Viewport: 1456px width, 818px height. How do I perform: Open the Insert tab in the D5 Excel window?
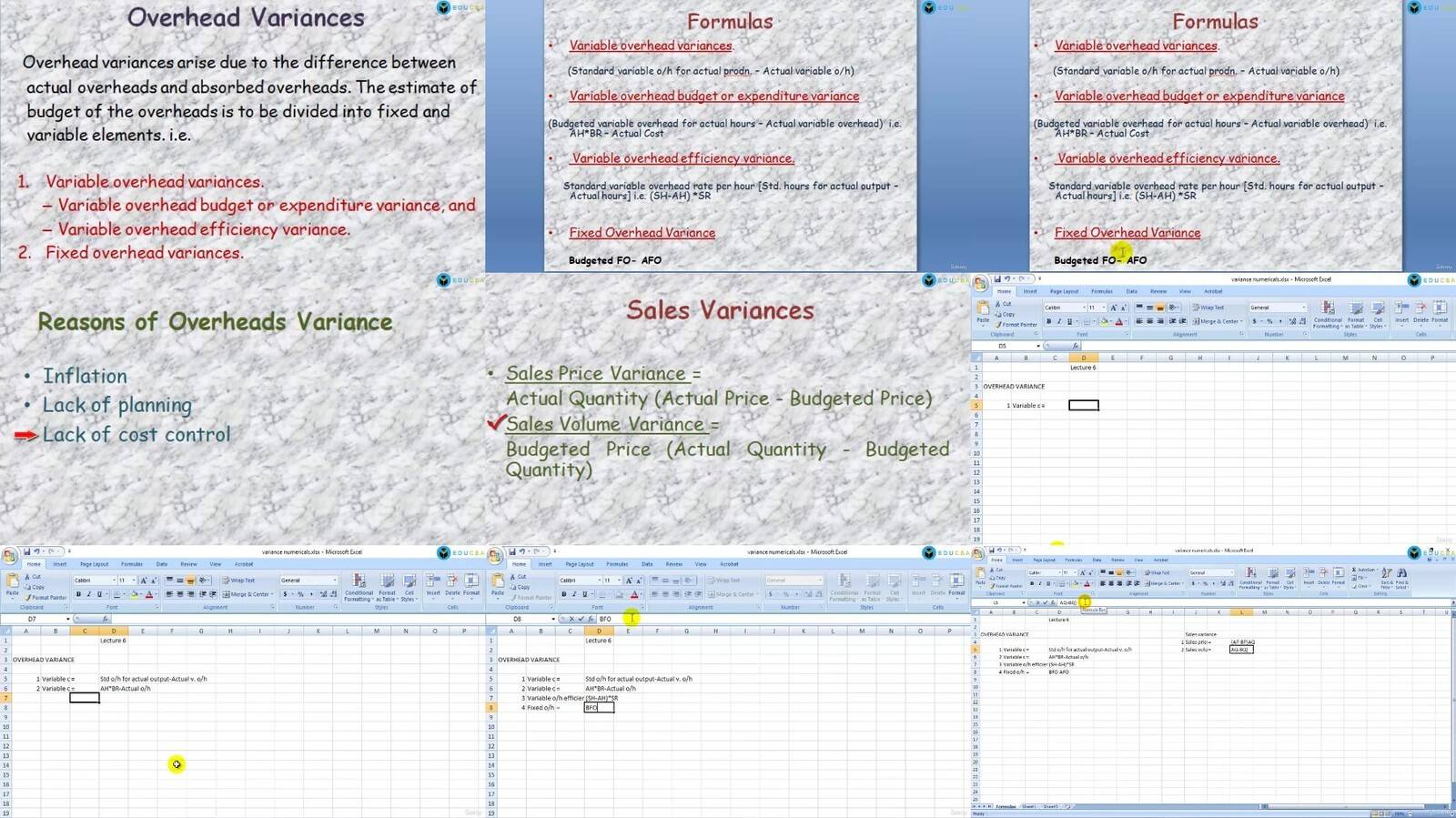tap(1030, 291)
